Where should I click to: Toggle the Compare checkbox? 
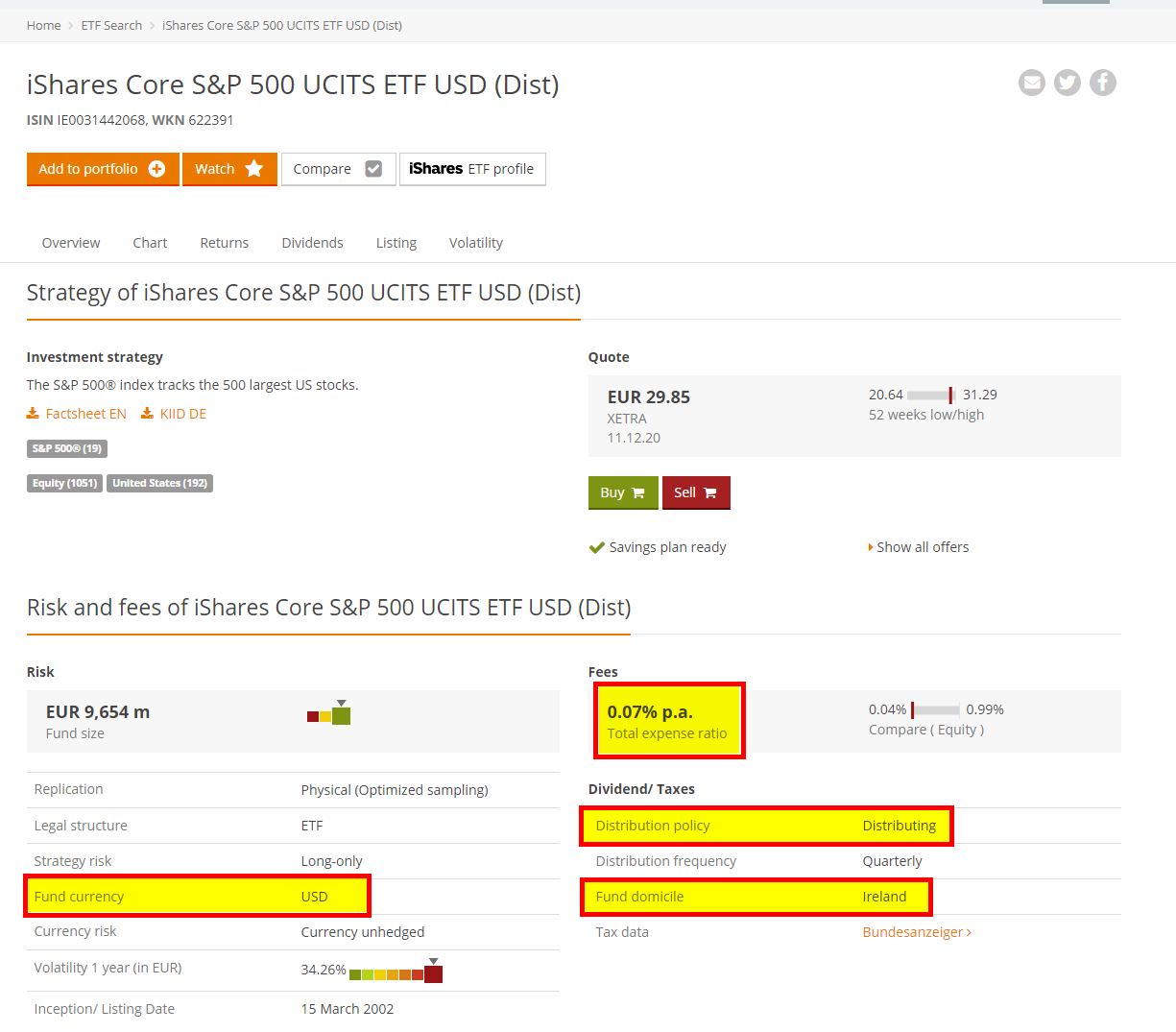point(373,169)
